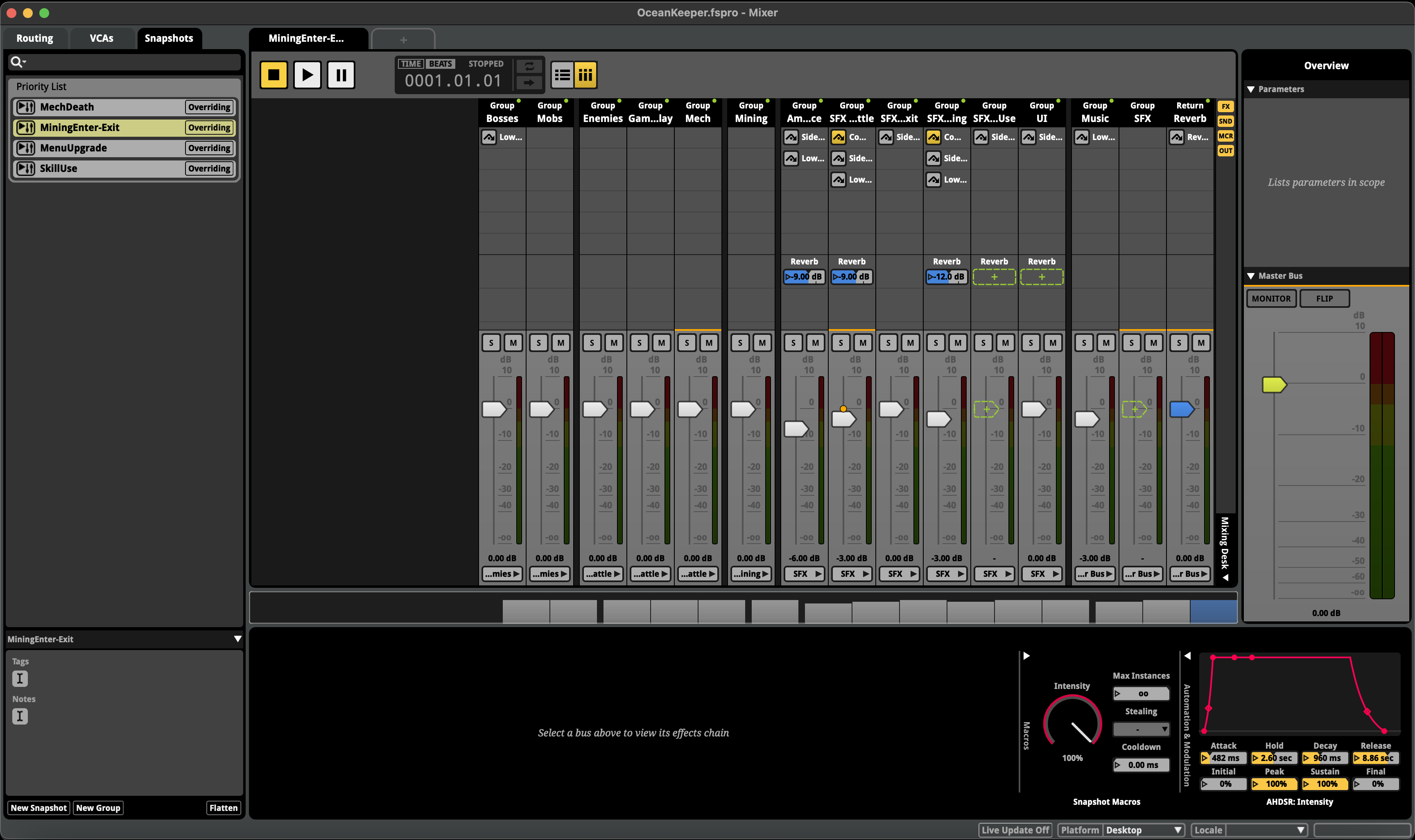This screenshot has height=840, width=1415.
Task: Switch to the VCAs tab
Action: 101,38
